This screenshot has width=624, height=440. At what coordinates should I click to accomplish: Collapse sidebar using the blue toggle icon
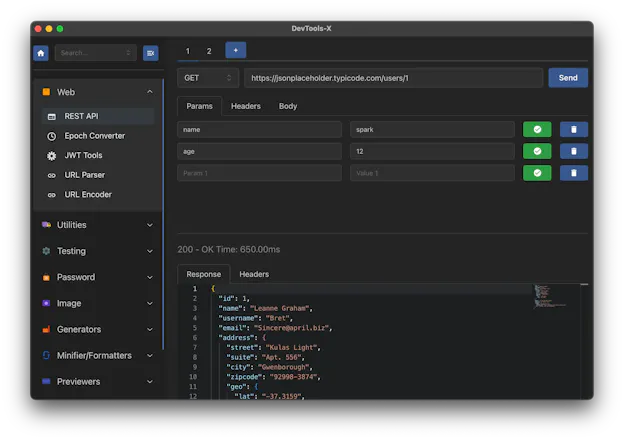(x=150, y=53)
